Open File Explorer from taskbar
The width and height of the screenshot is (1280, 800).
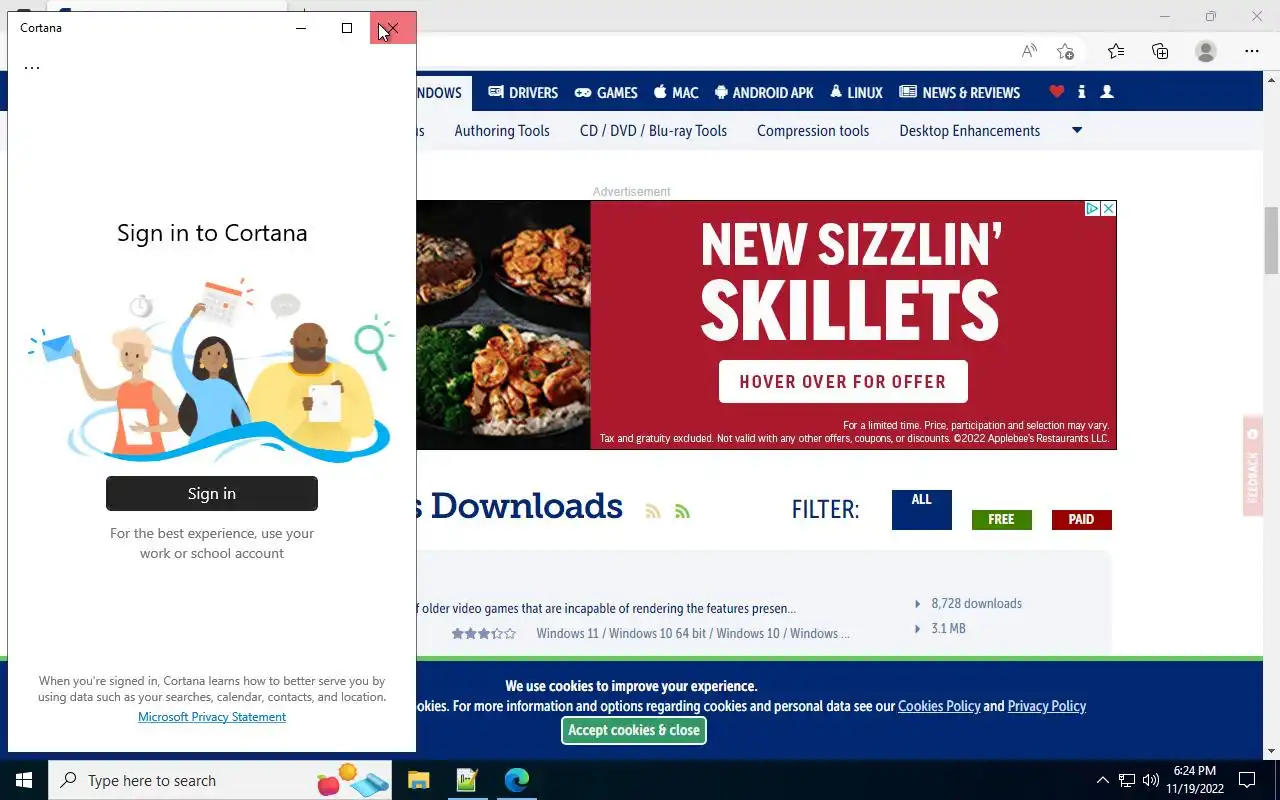click(x=419, y=780)
